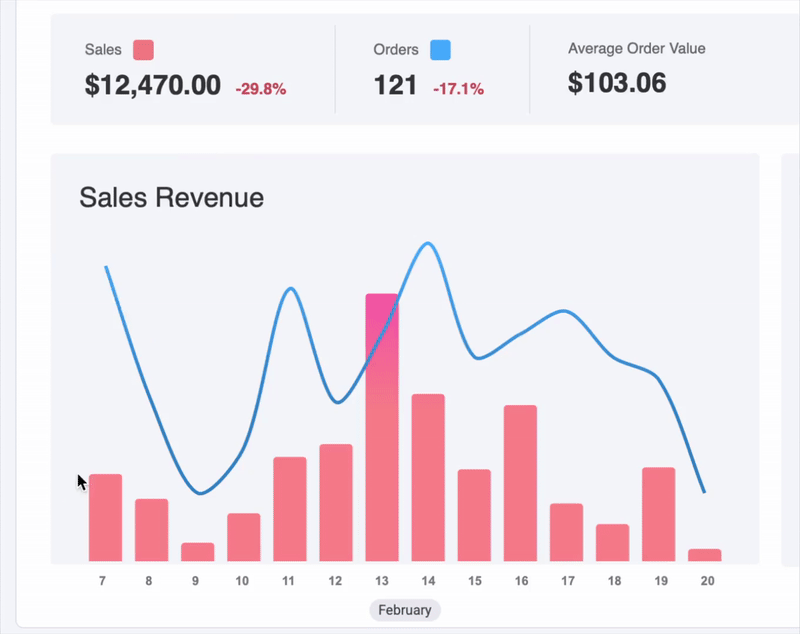Click the sales bar for day 12

(336, 503)
